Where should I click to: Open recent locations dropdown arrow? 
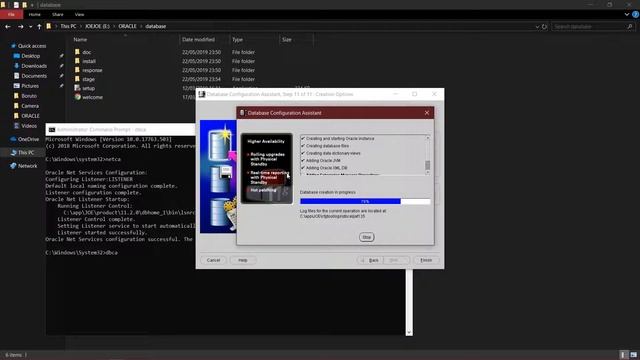[x=30, y=27]
